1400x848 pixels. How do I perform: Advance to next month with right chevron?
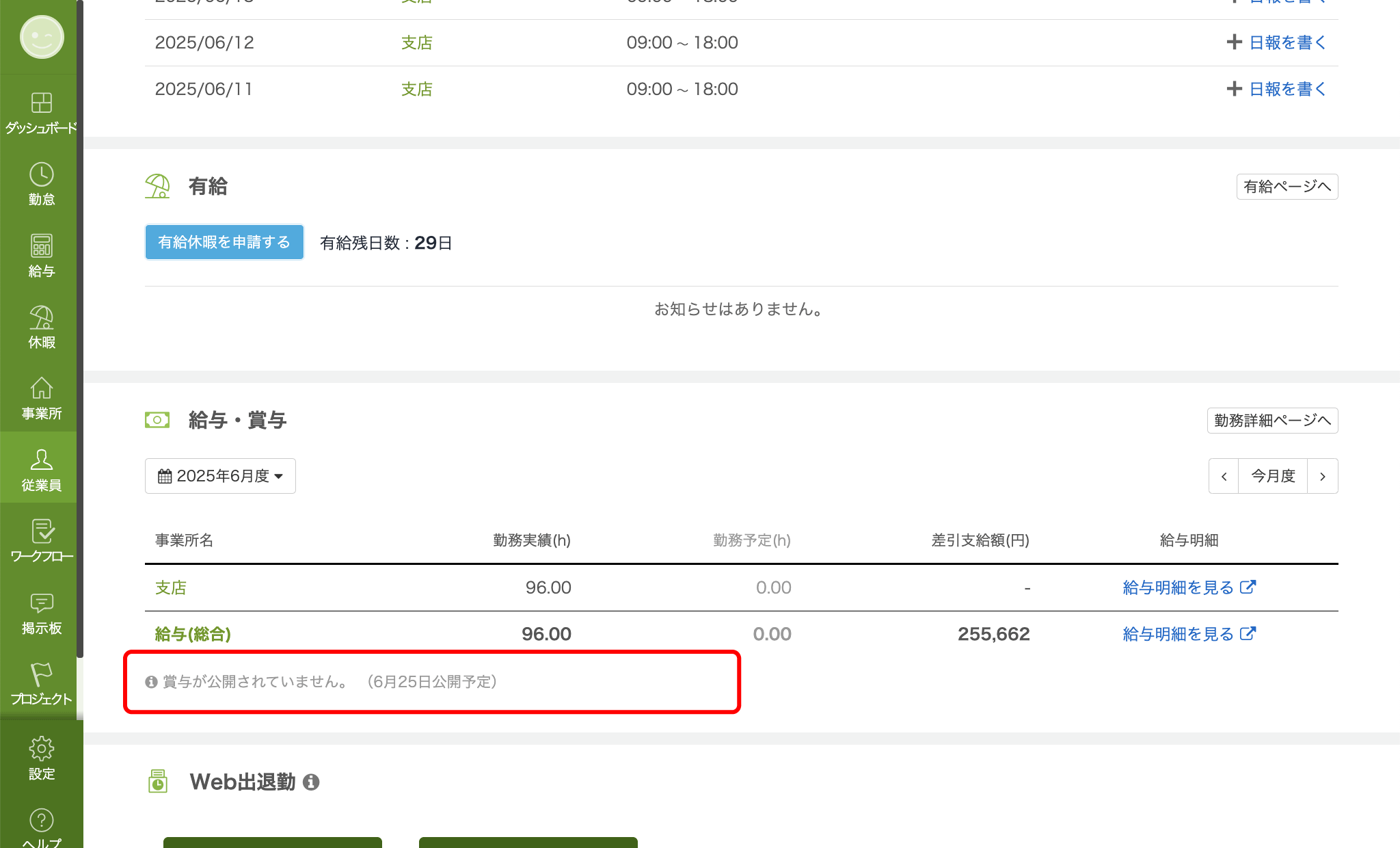point(1323,476)
